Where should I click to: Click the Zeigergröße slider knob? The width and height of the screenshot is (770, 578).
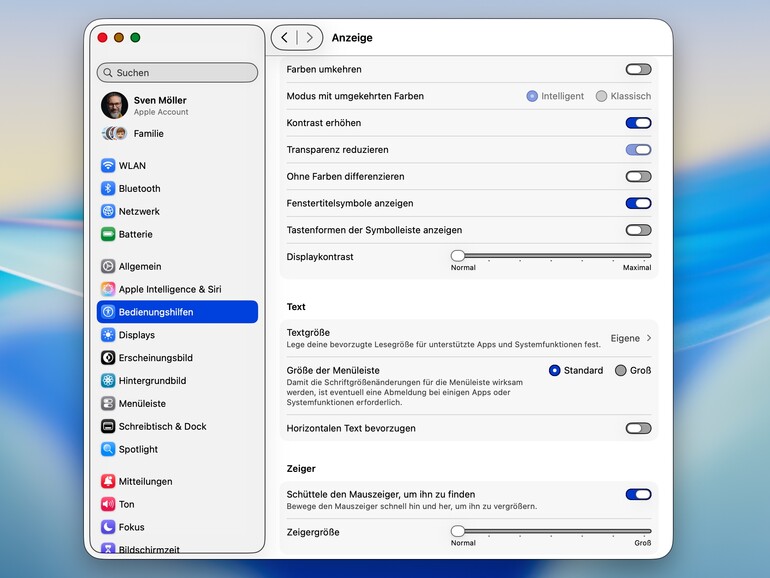click(458, 531)
